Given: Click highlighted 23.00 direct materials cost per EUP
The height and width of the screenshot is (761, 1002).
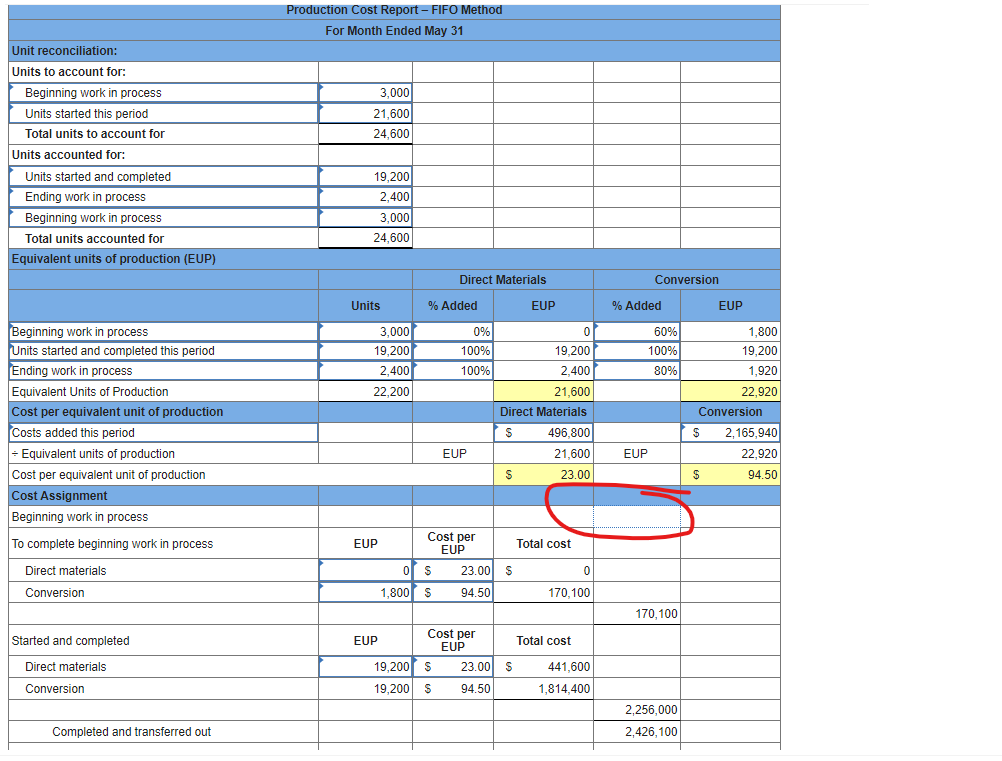Looking at the screenshot, I should tap(543, 475).
